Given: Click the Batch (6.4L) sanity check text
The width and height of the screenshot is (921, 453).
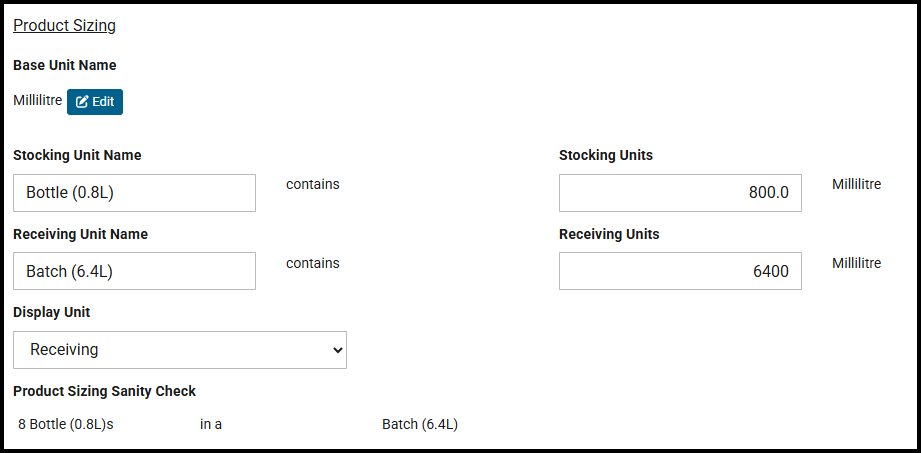Looking at the screenshot, I should [x=420, y=424].
